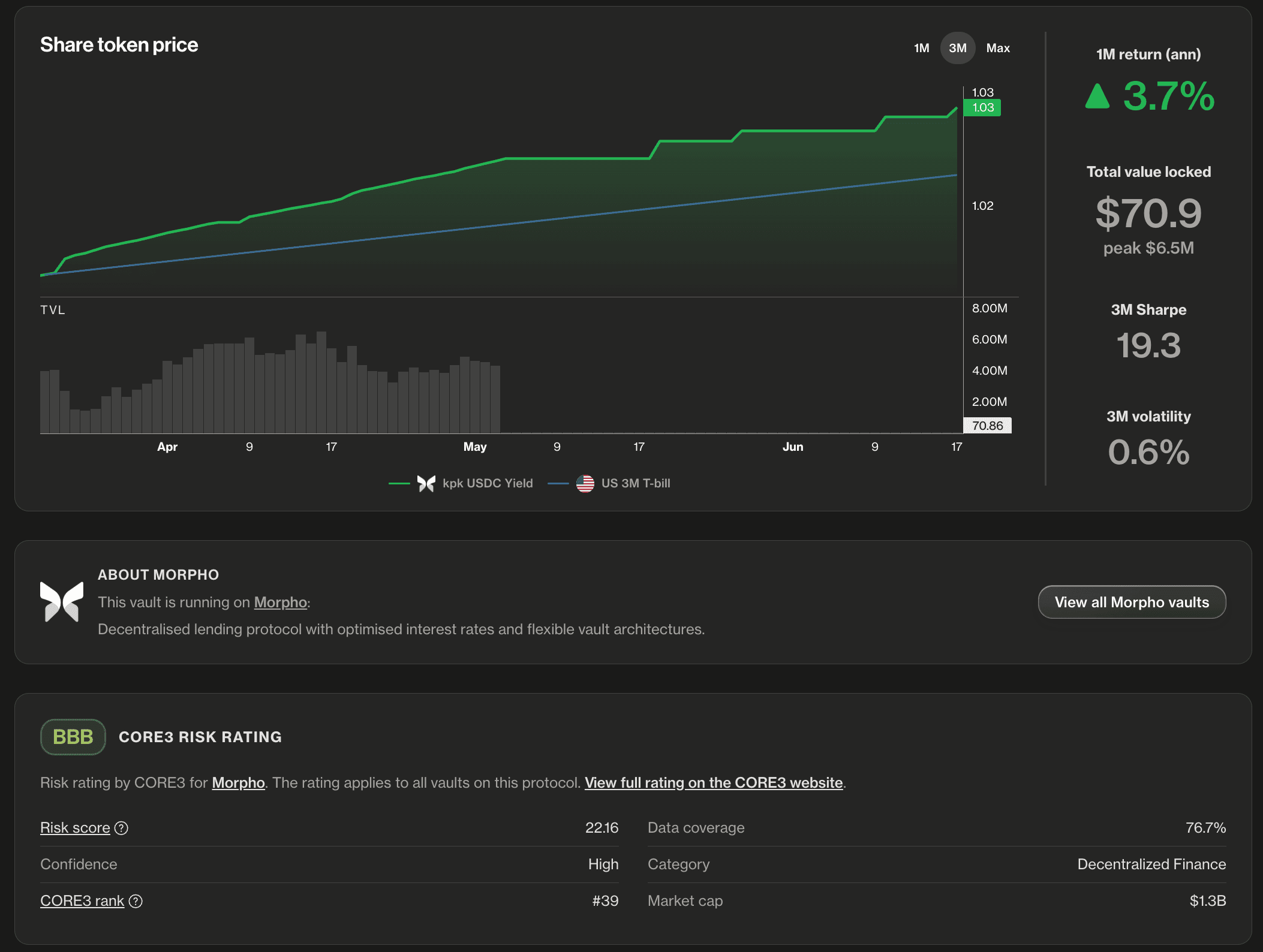Image resolution: width=1263 pixels, height=952 pixels.
Task: Click the $1.3B market cap value
Action: point(1208,901)
